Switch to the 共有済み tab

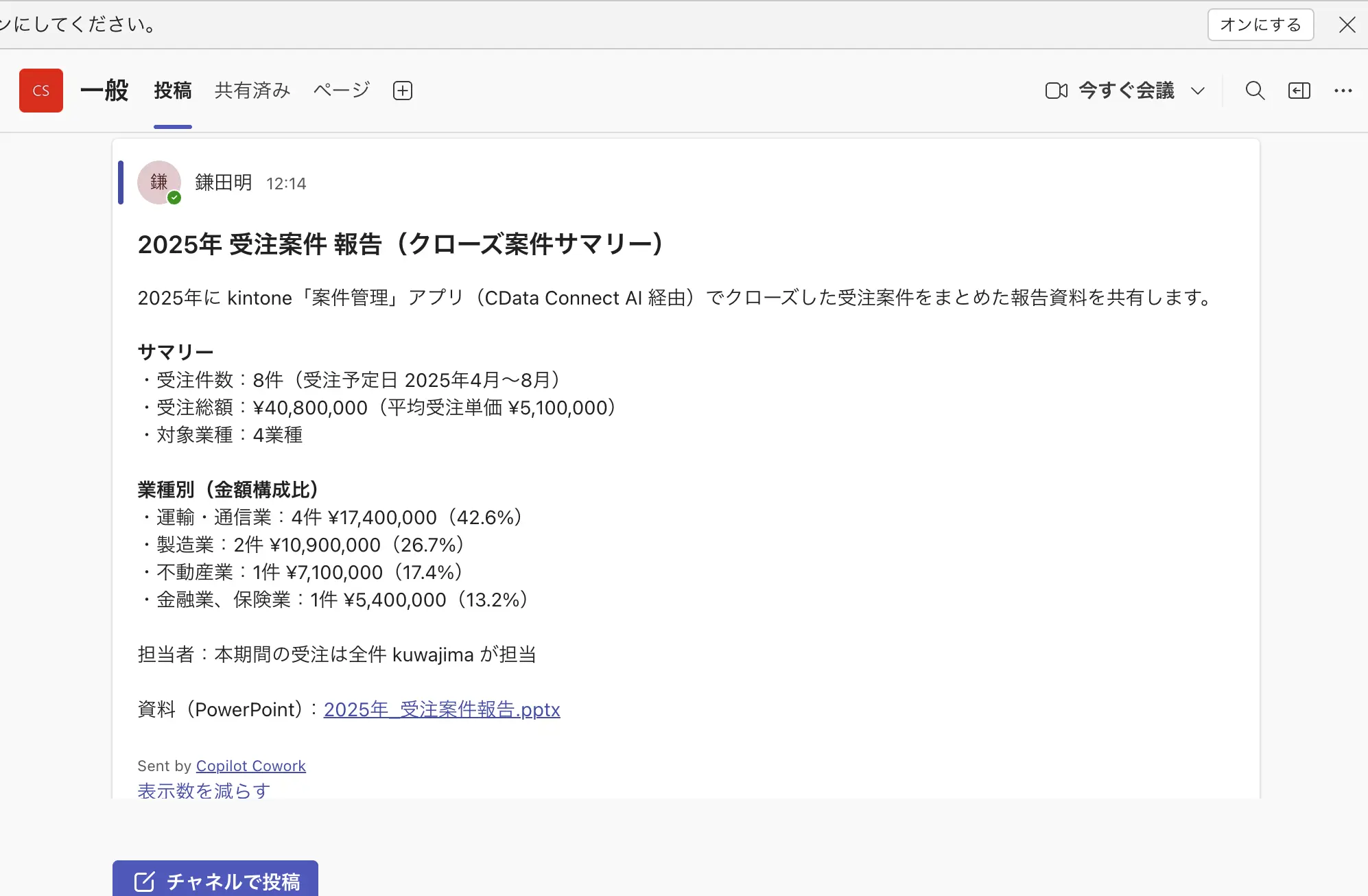tap(252, 91)
